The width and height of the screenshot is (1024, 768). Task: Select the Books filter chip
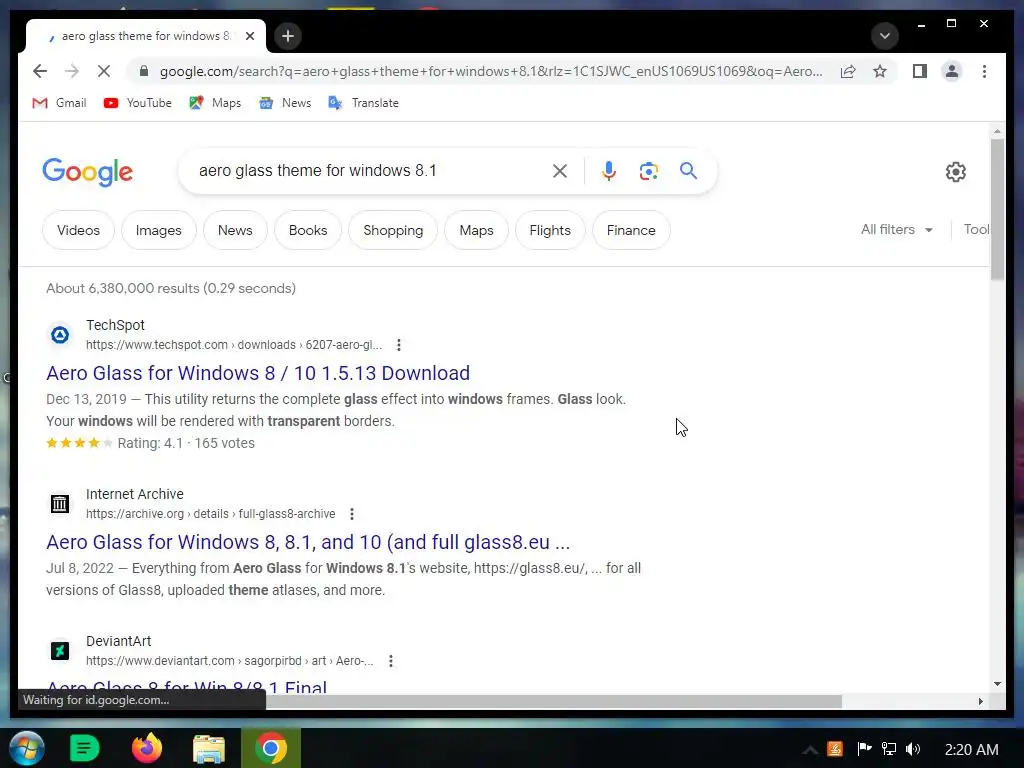(308, 230)
